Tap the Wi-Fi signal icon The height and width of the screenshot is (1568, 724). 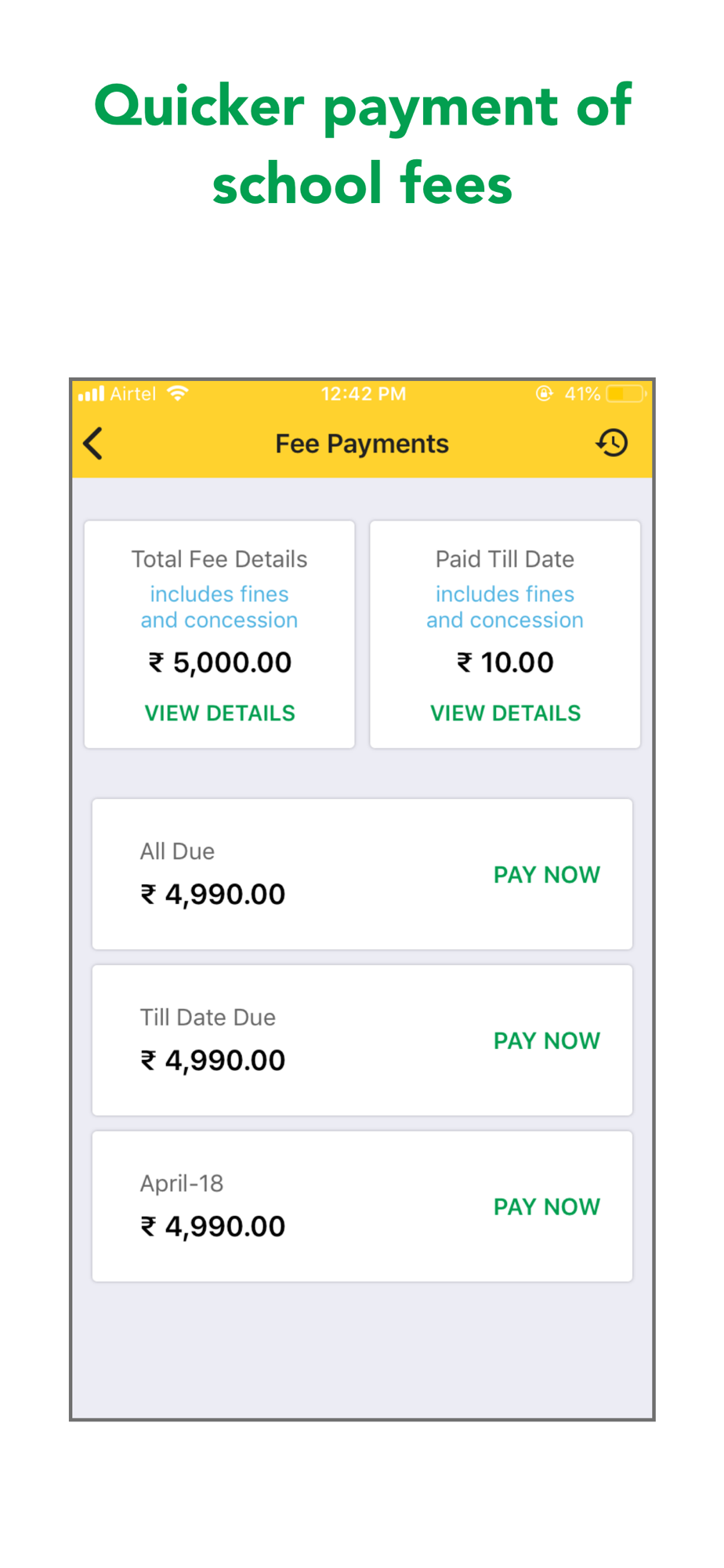[178, 394]
